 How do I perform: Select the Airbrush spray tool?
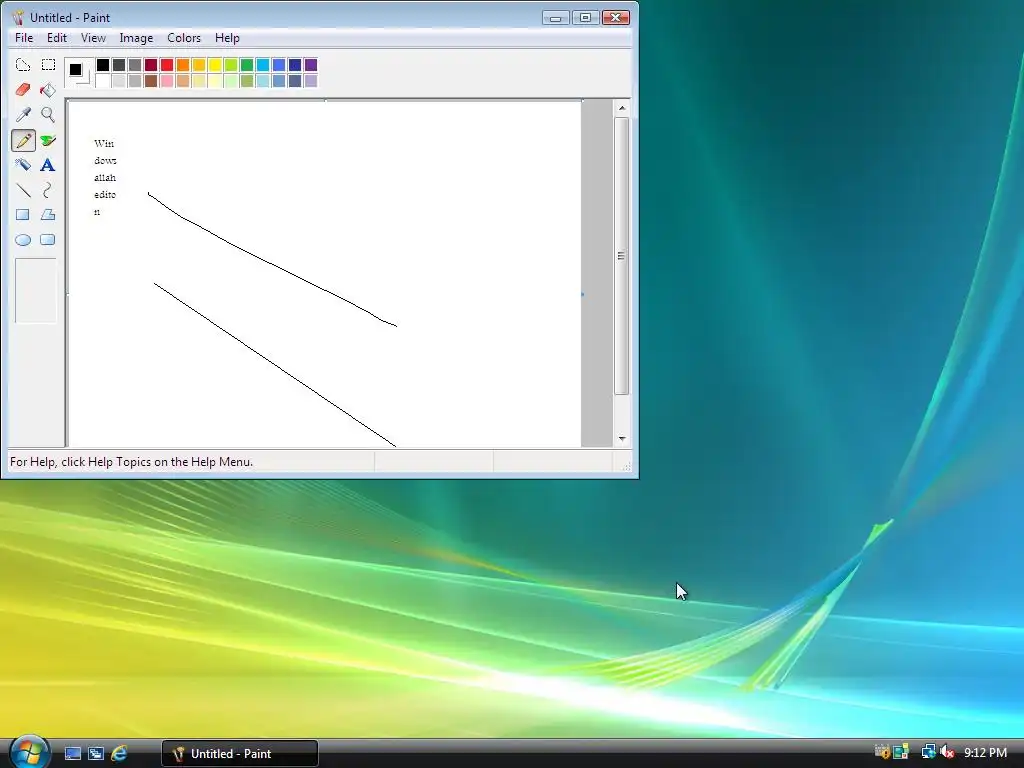click(x=23, y=165)
